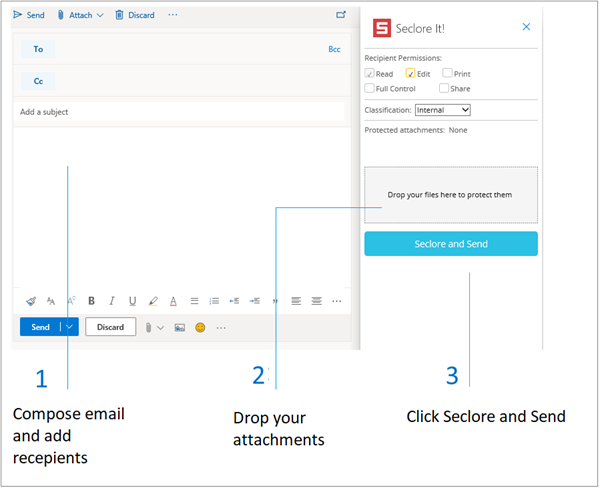Open the emoji picker

click(201, 329)
